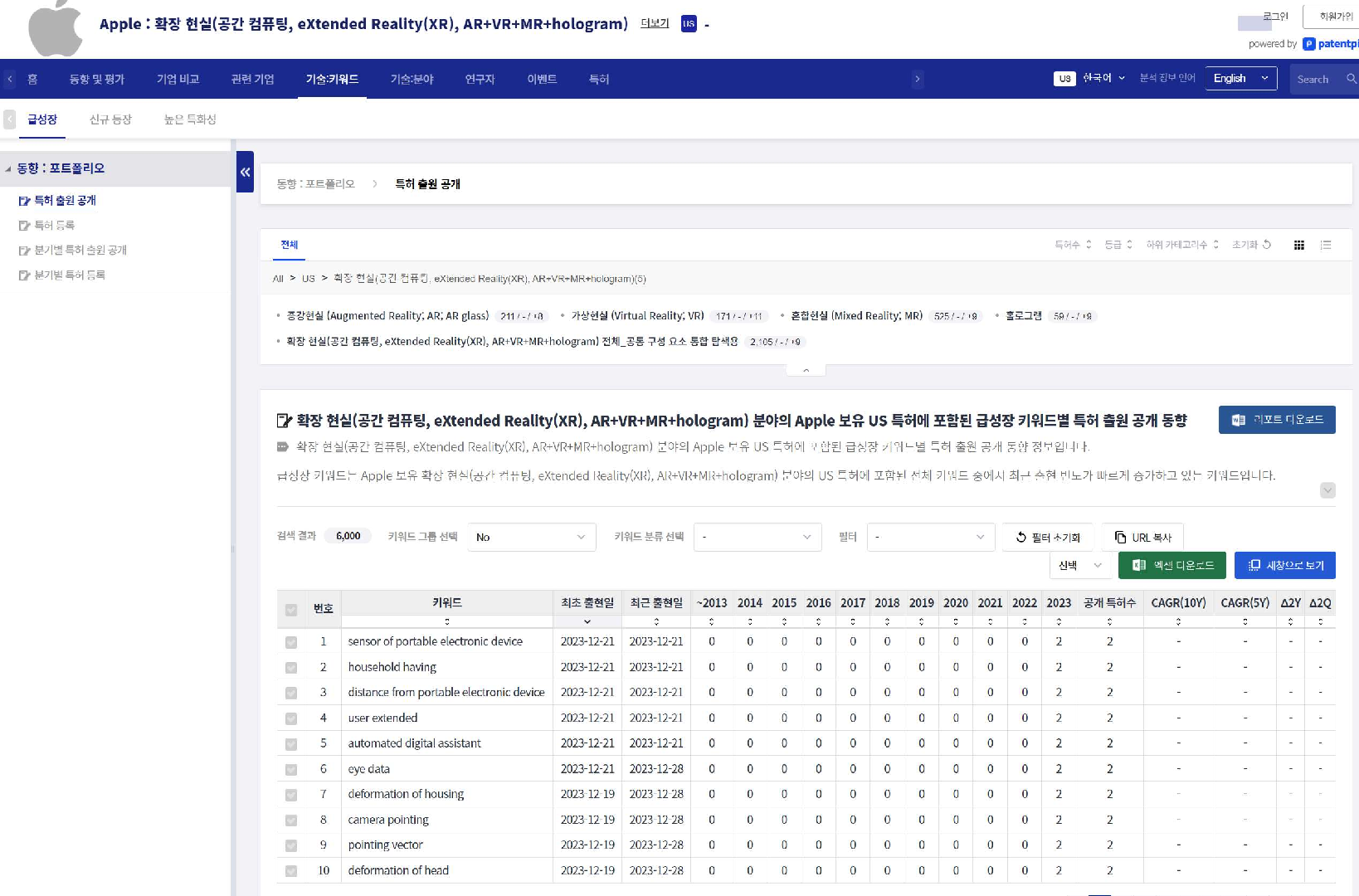Open 키워드 분류 선택 dropdown

(757, 537)
